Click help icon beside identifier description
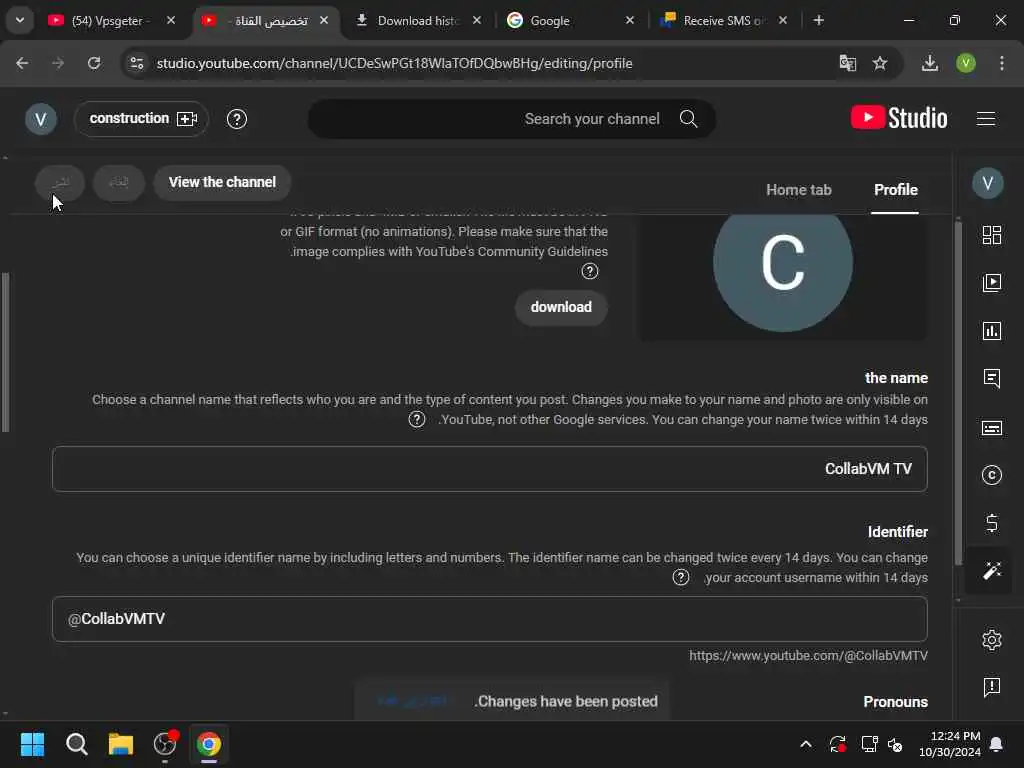 click(x=680, y=577)
